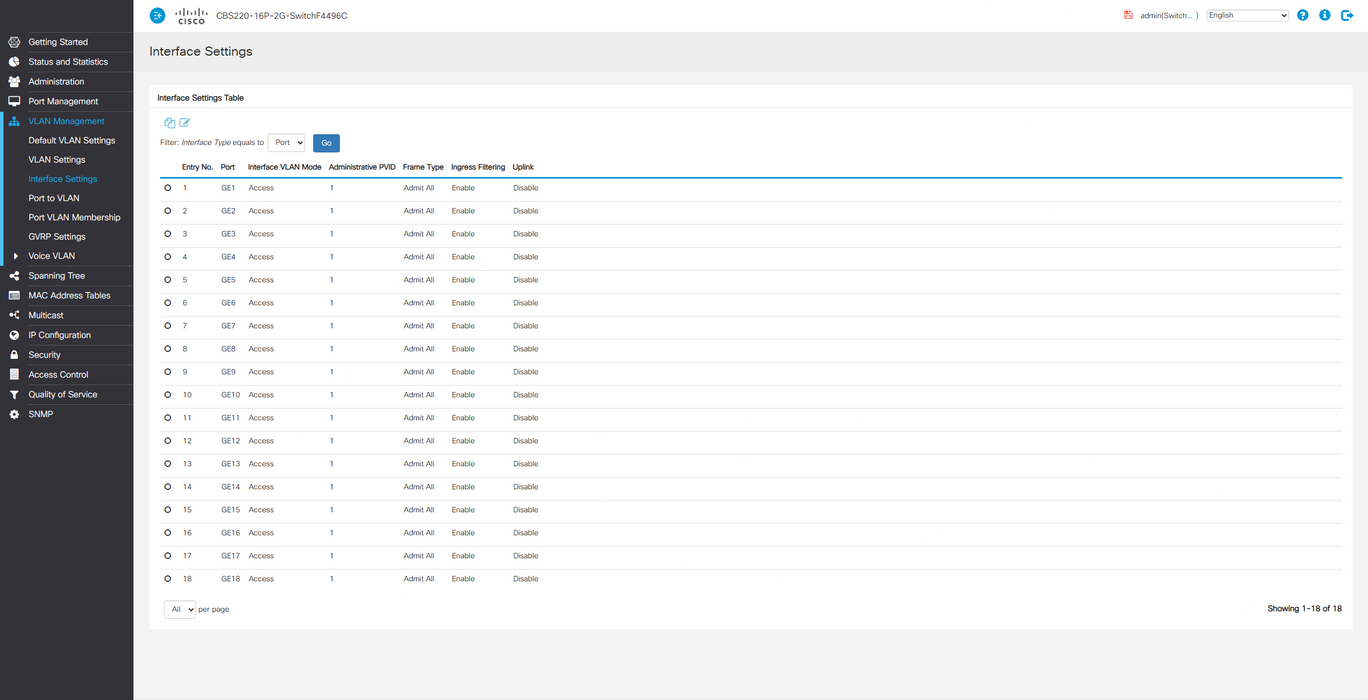Viewport: 1368px width, 700px height.
Task: Click the Status and Statistics icon
Action: [x=14, y=62]
